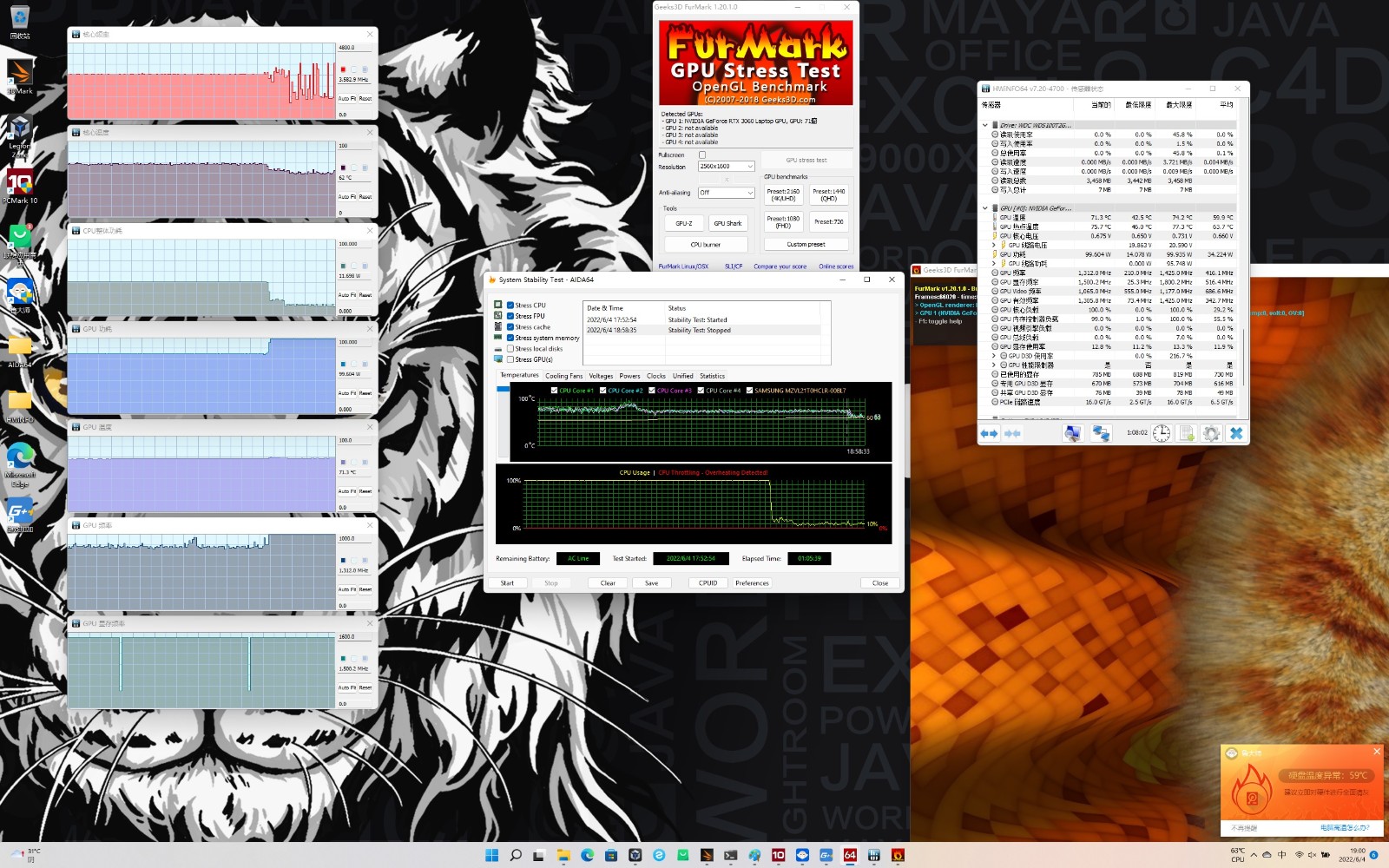The height and width of the screenshot is (868, 1389).
Task: Enable Stress local disks
Action: click(x=510, y=348)
